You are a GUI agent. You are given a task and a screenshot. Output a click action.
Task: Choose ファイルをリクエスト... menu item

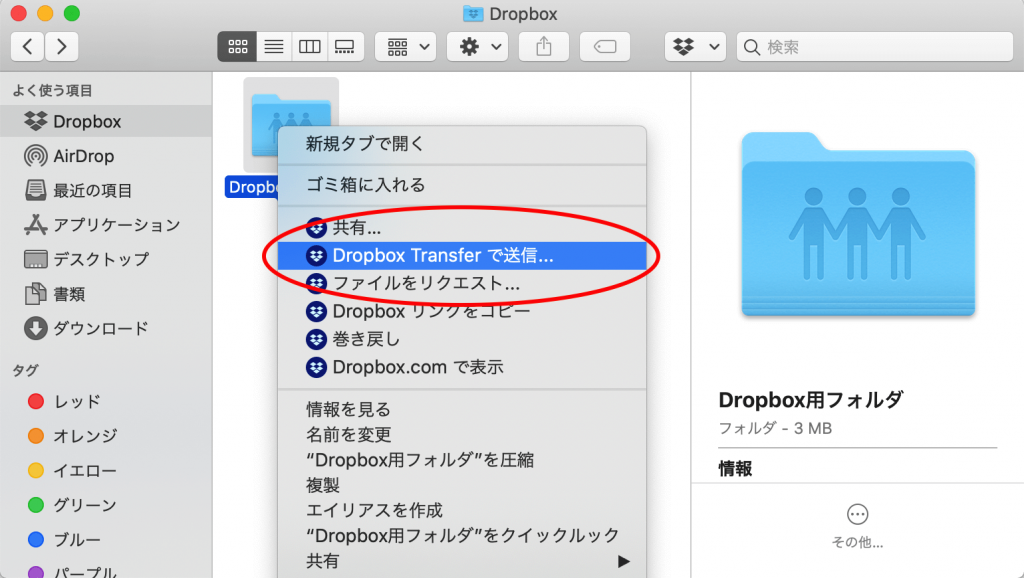(x=462, y=283)
